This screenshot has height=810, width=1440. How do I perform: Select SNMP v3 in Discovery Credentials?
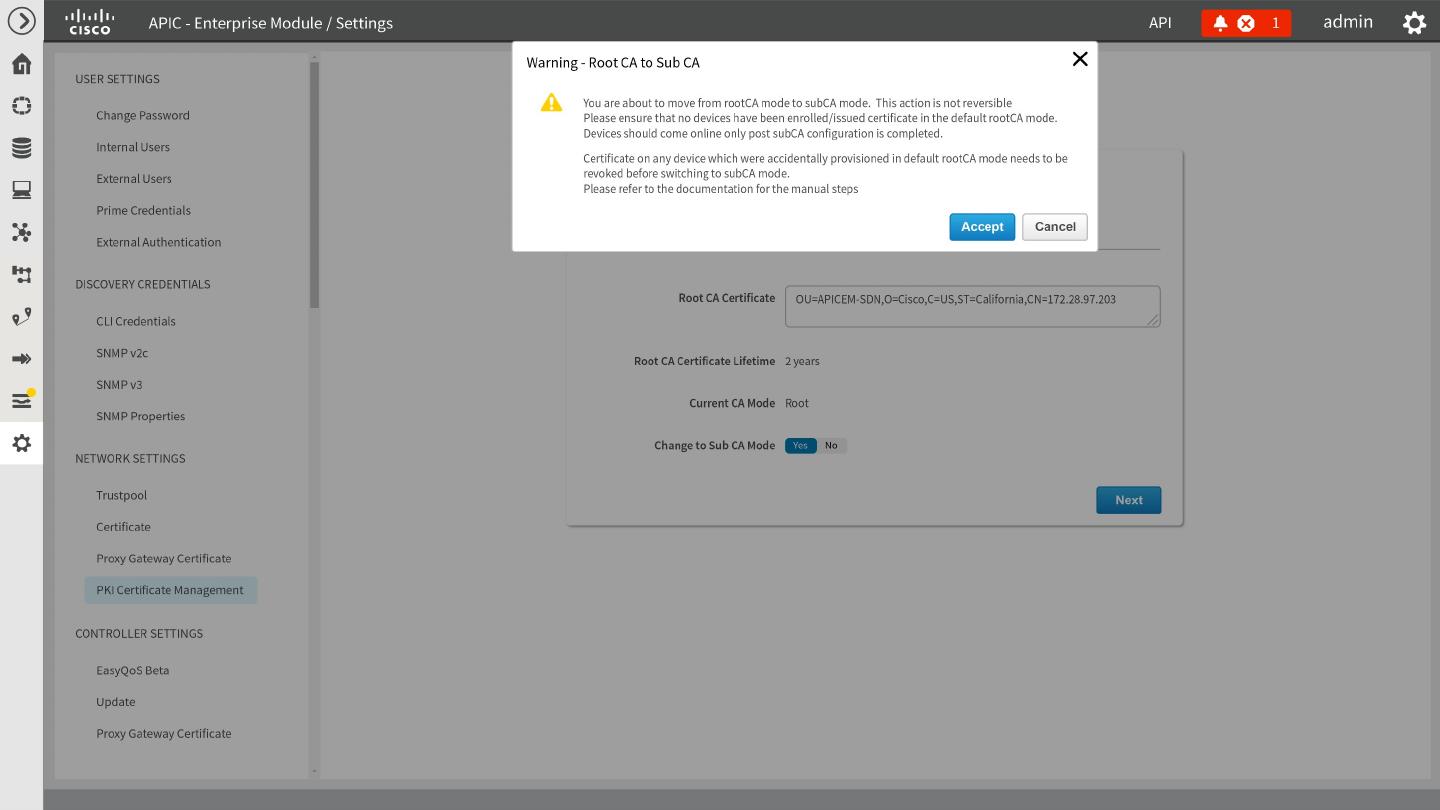pos(119,385)
